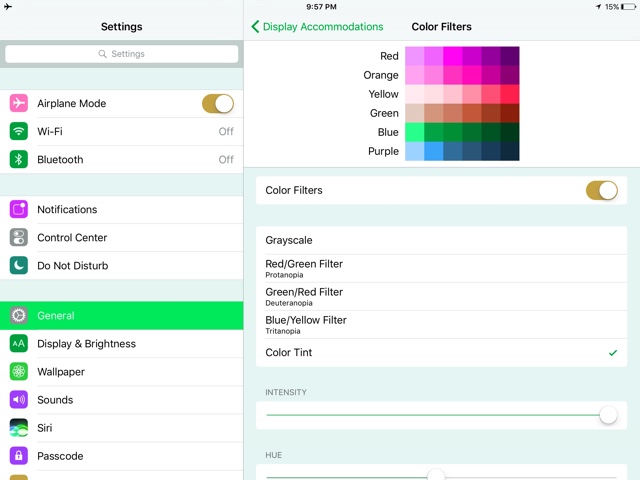640x480 pixels.
Task: Tap the lightest swatch in Red row
Action: pos(415,56)
